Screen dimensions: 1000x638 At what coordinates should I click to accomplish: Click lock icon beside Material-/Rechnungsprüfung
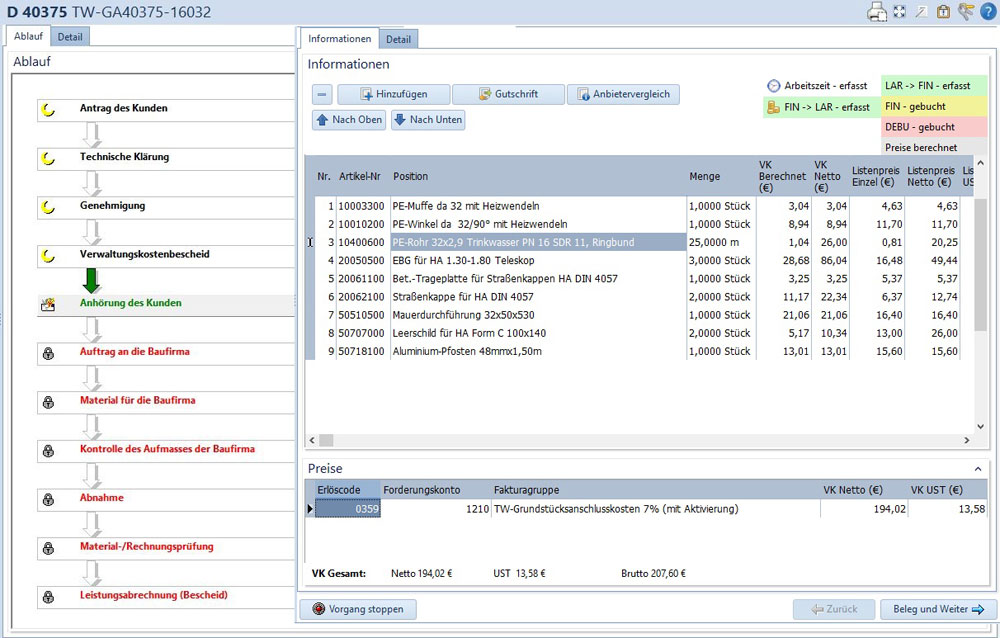coord(48,548)
